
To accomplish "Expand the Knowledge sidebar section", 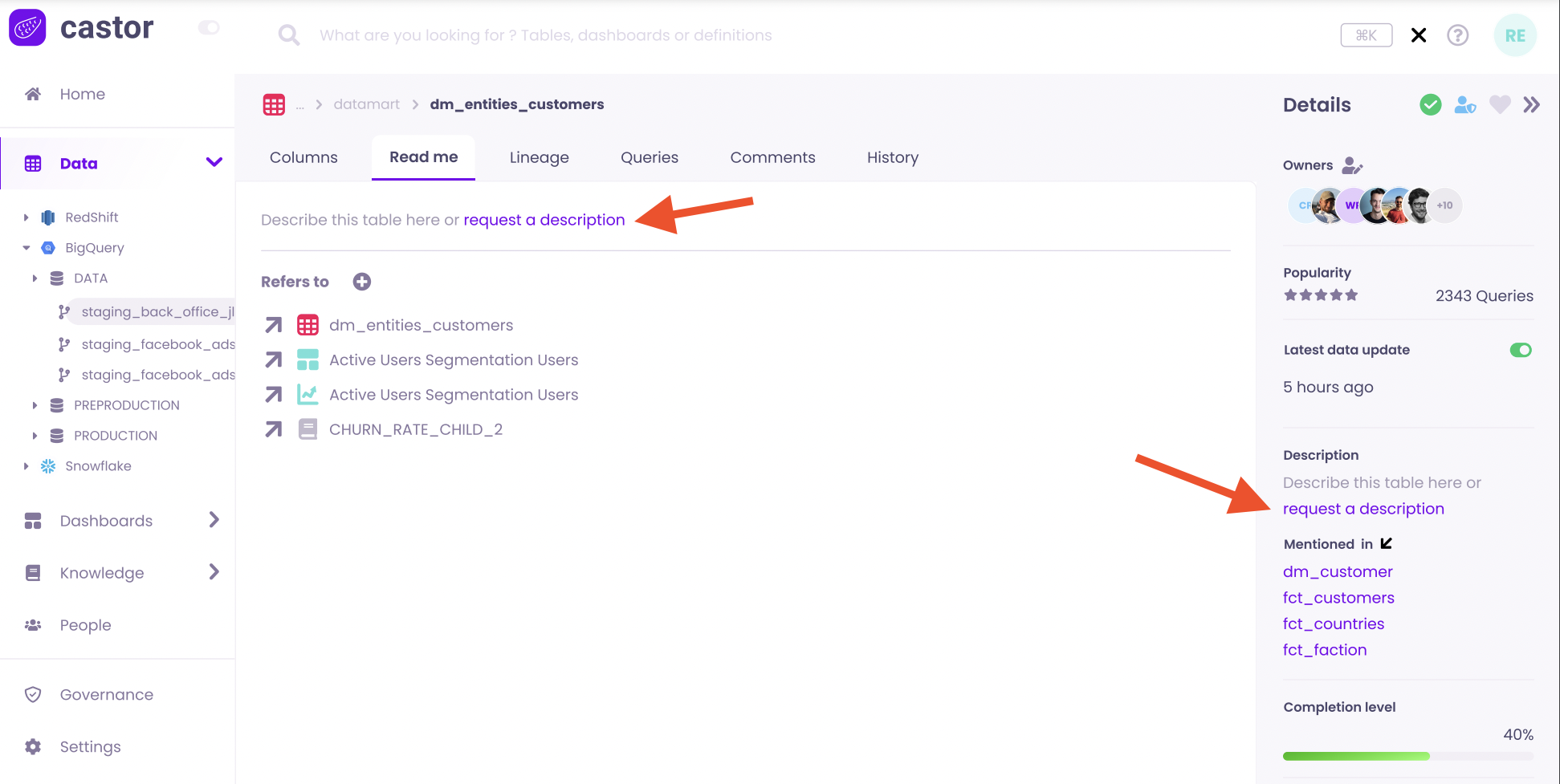I will 214,572.
